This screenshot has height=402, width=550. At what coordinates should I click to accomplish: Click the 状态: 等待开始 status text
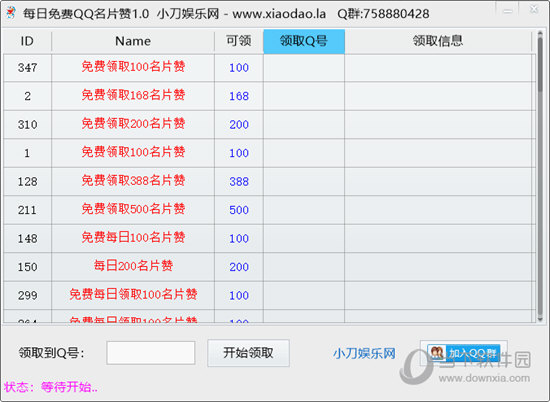[51, 387]
